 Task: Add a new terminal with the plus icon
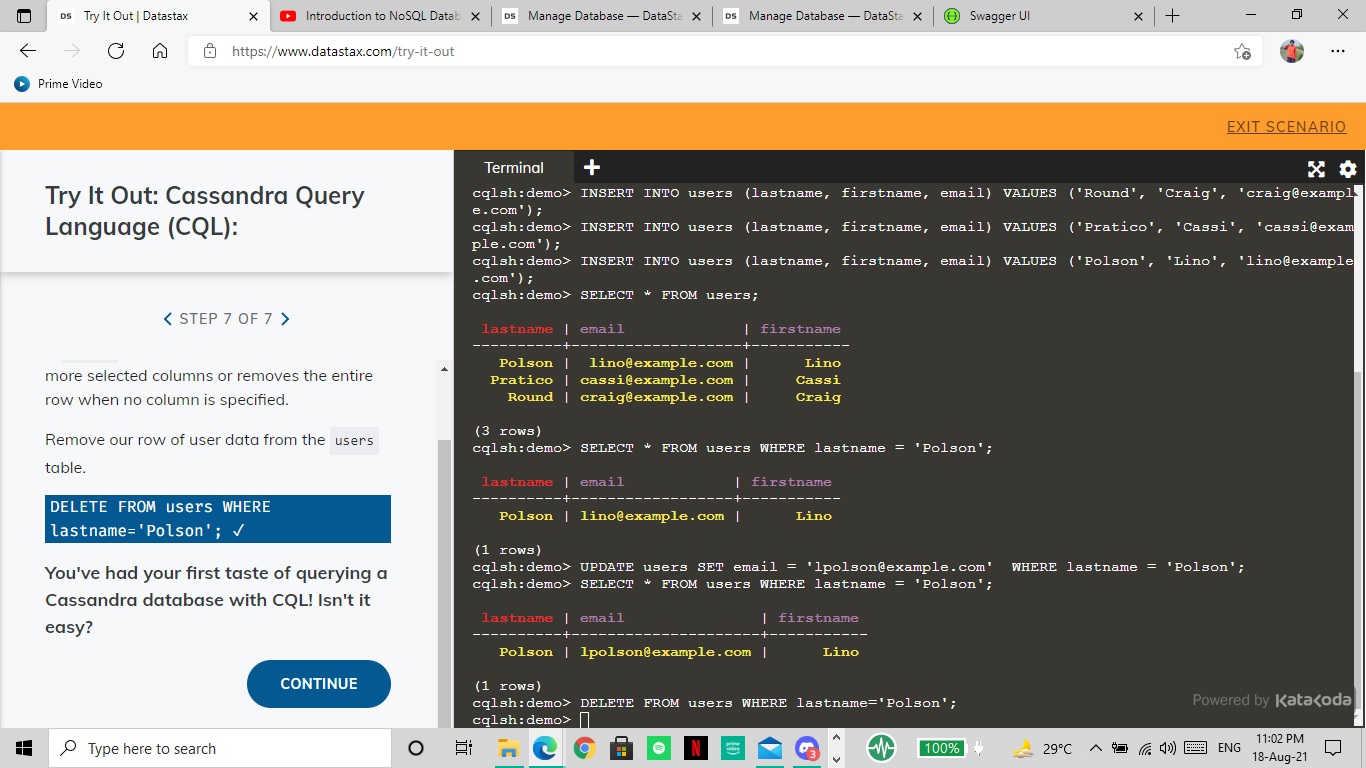pyautogui.click(x=591, y=166)
